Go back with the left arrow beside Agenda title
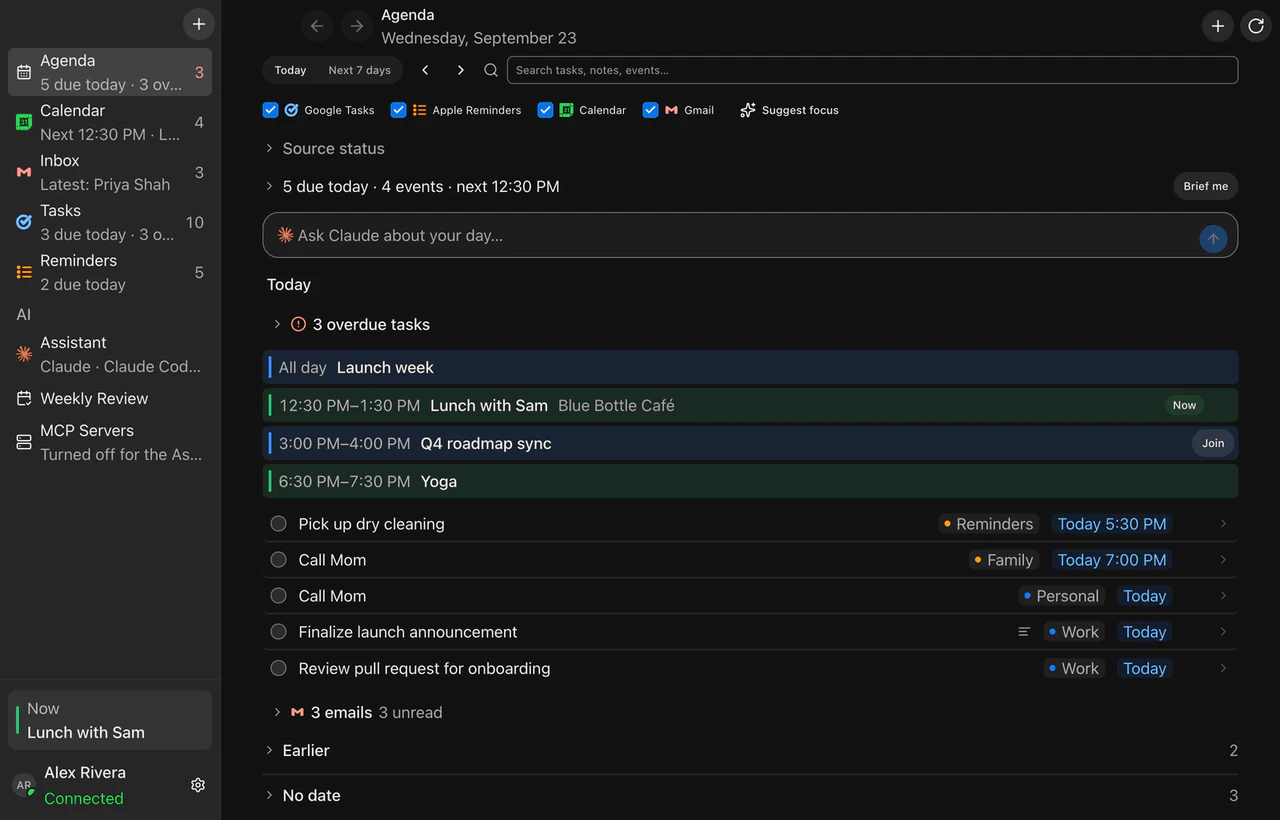 [317, 26]
